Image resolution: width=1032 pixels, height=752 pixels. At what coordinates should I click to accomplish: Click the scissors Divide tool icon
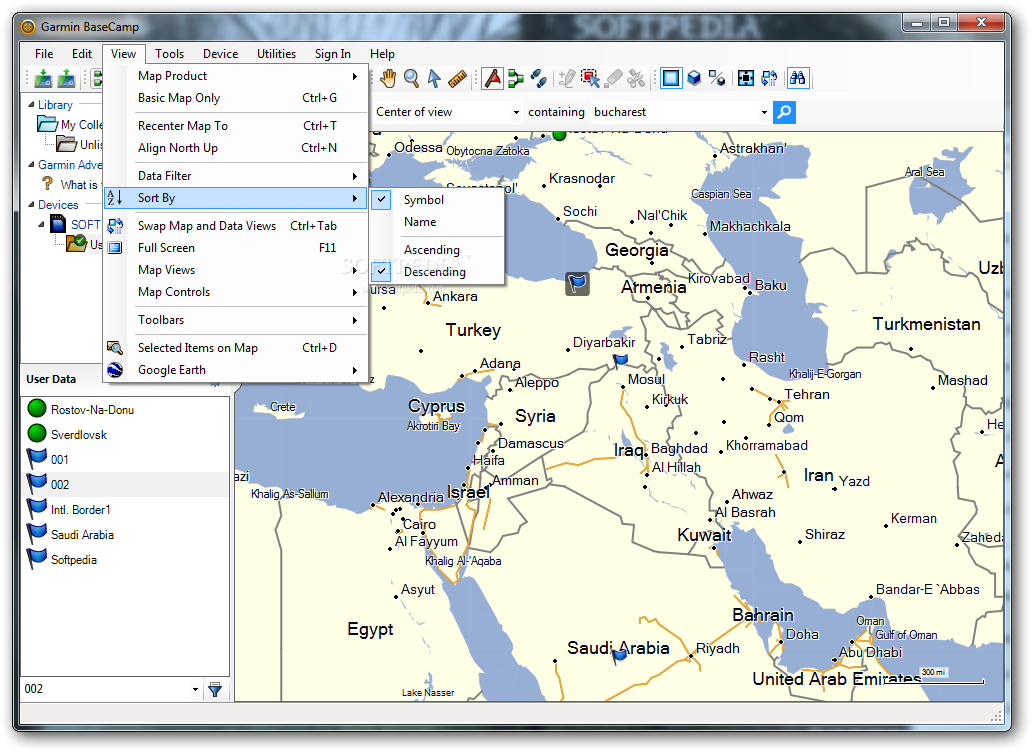(636, 78)
